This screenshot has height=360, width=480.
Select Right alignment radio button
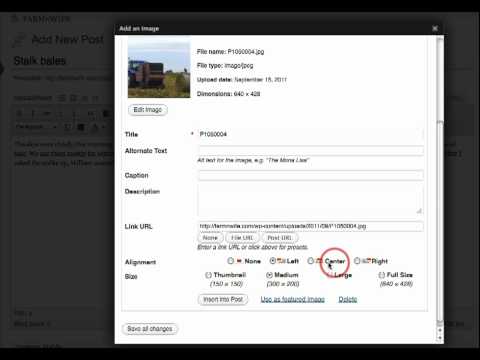pos(357,261)
